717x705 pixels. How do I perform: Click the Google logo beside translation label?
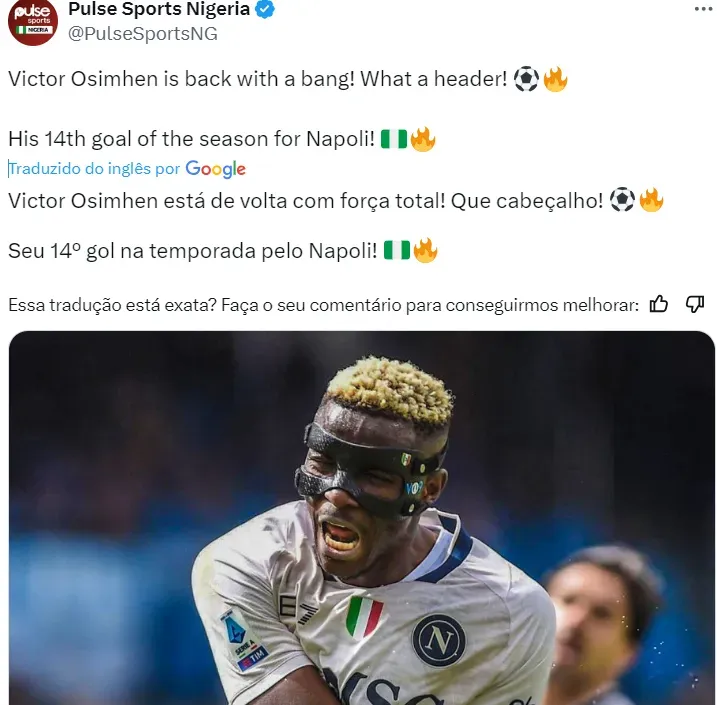click(215, 169)
